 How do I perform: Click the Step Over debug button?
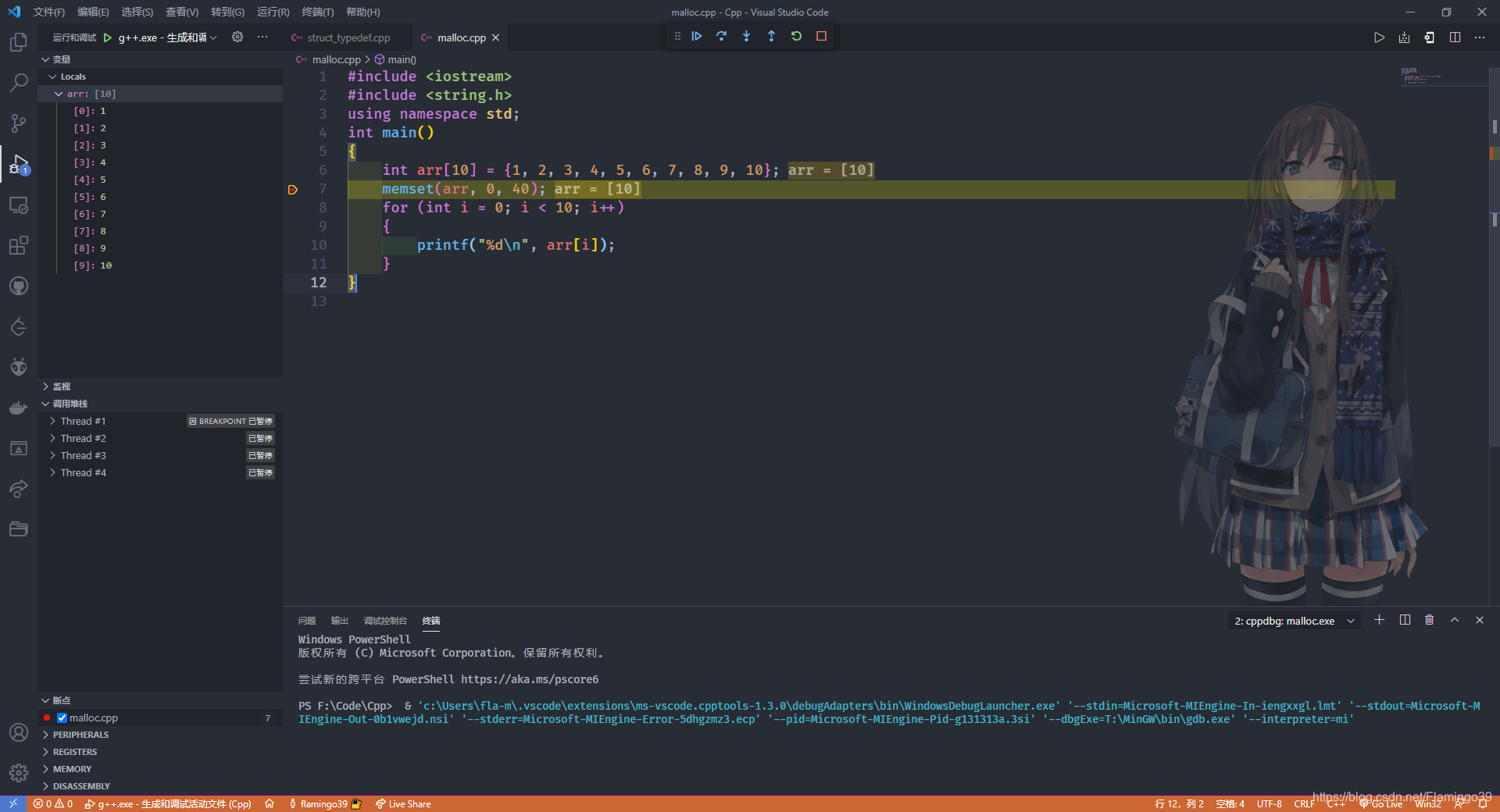click(x=721, y=36)
